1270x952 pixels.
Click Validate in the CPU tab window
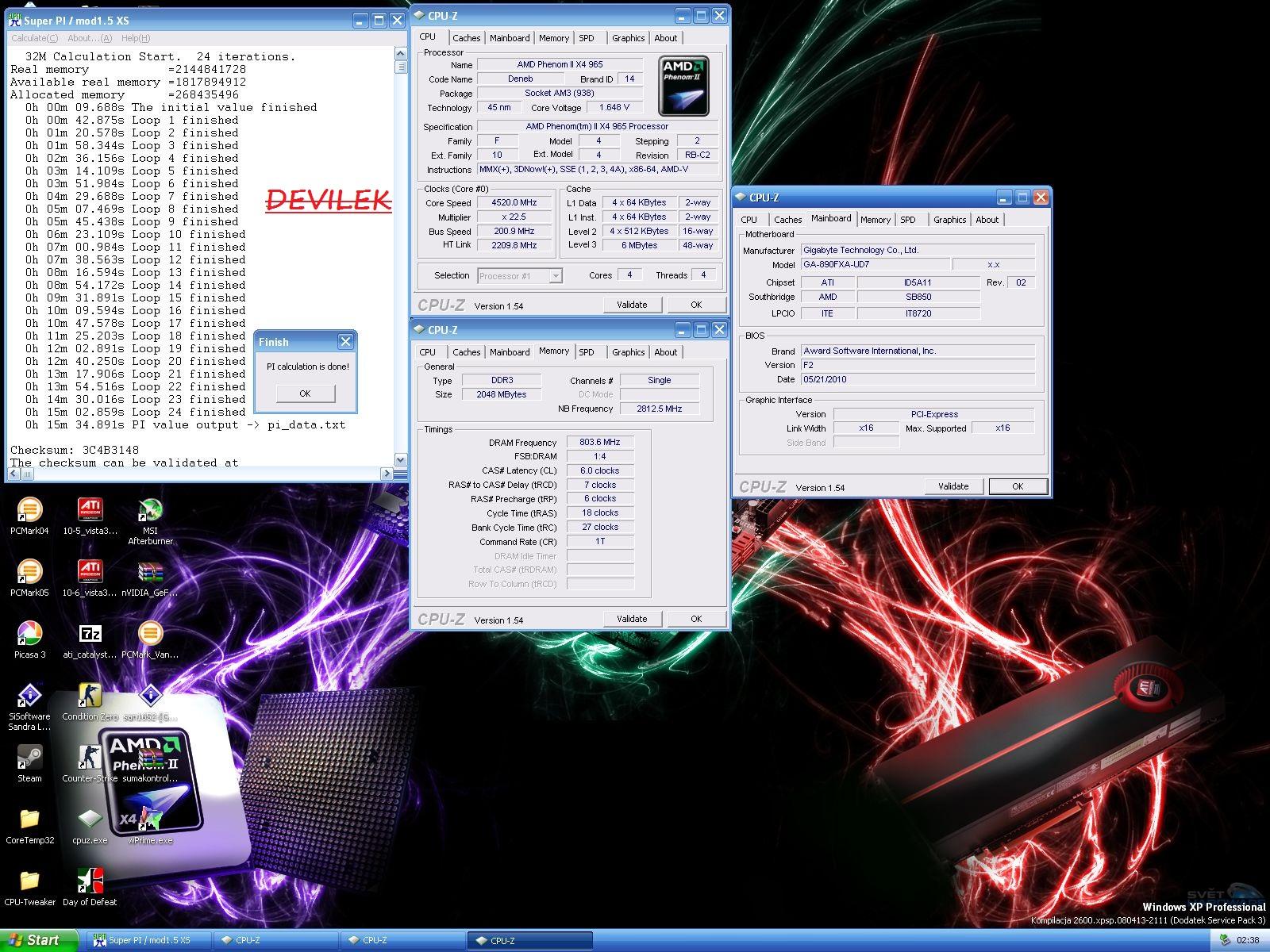tap(632, 305)
